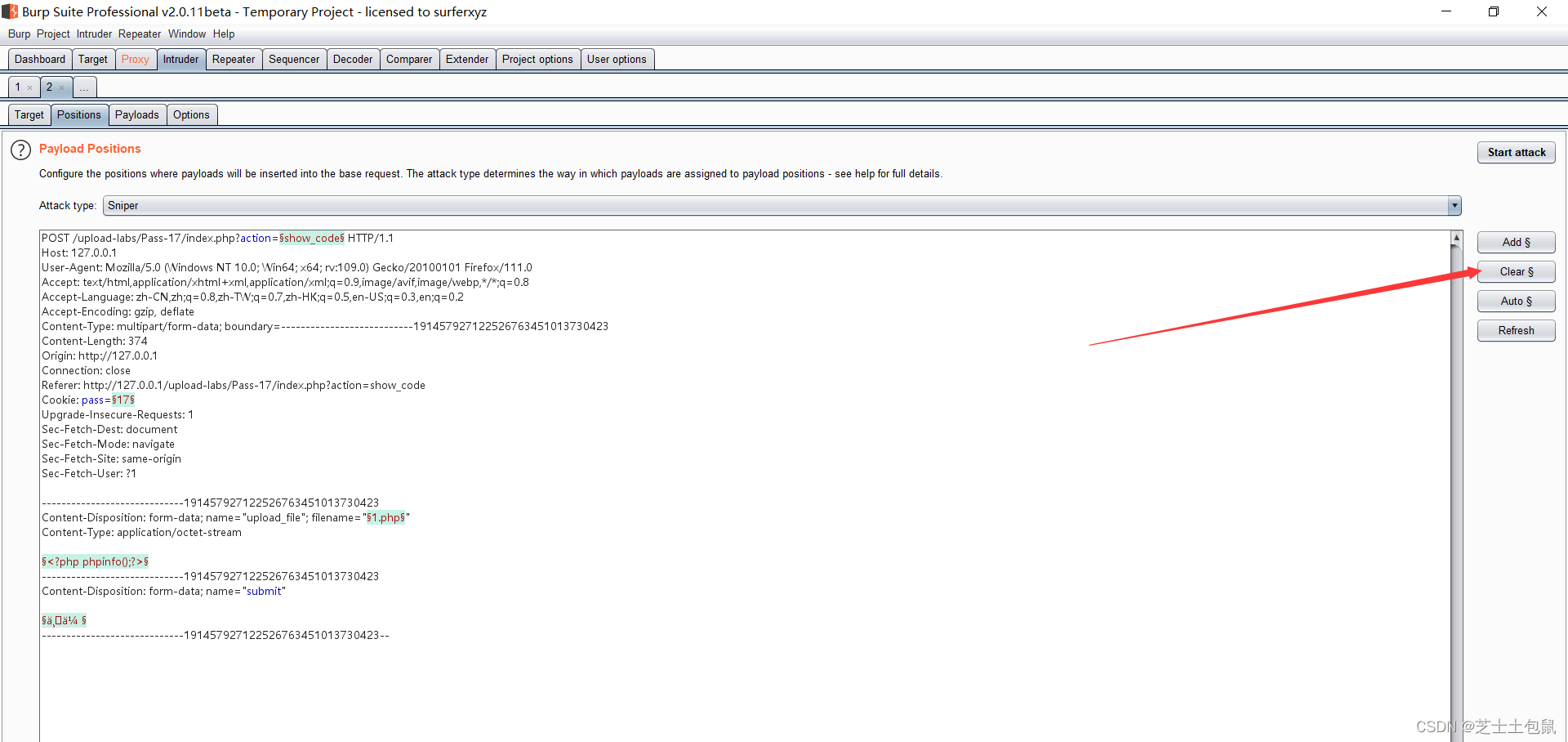Click the Upgrade-Insecure-Requests: 1 line

[118, 414]
